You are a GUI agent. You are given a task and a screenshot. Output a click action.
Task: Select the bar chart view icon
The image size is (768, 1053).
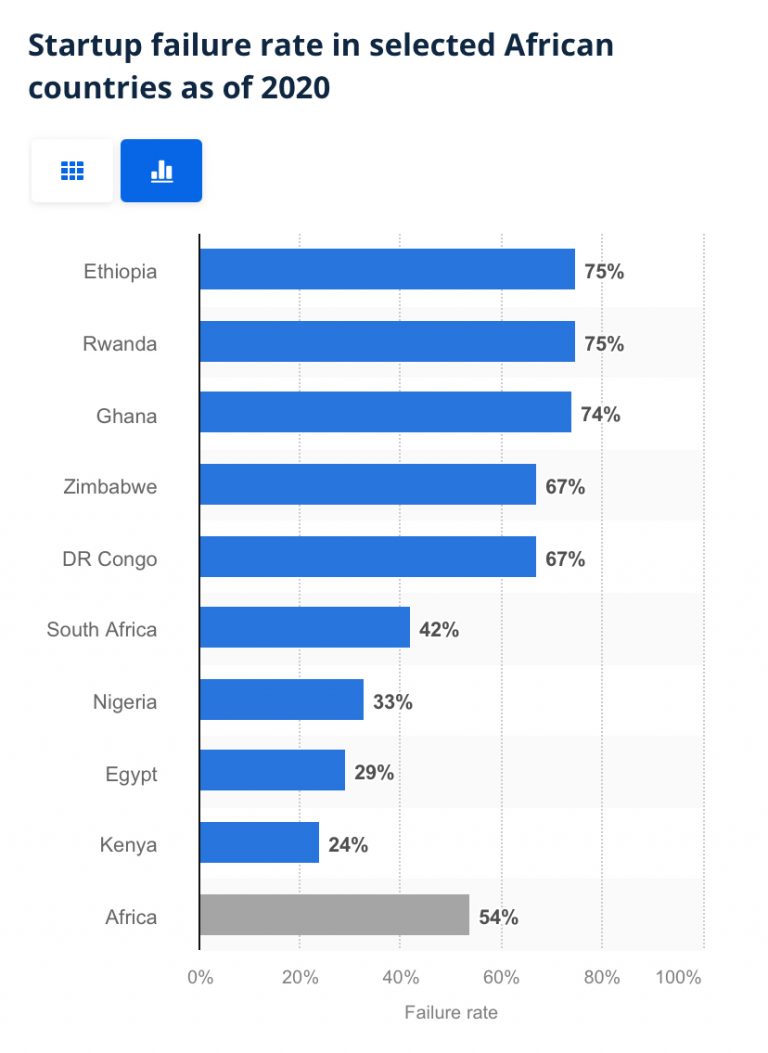click(x=161, y=171)
